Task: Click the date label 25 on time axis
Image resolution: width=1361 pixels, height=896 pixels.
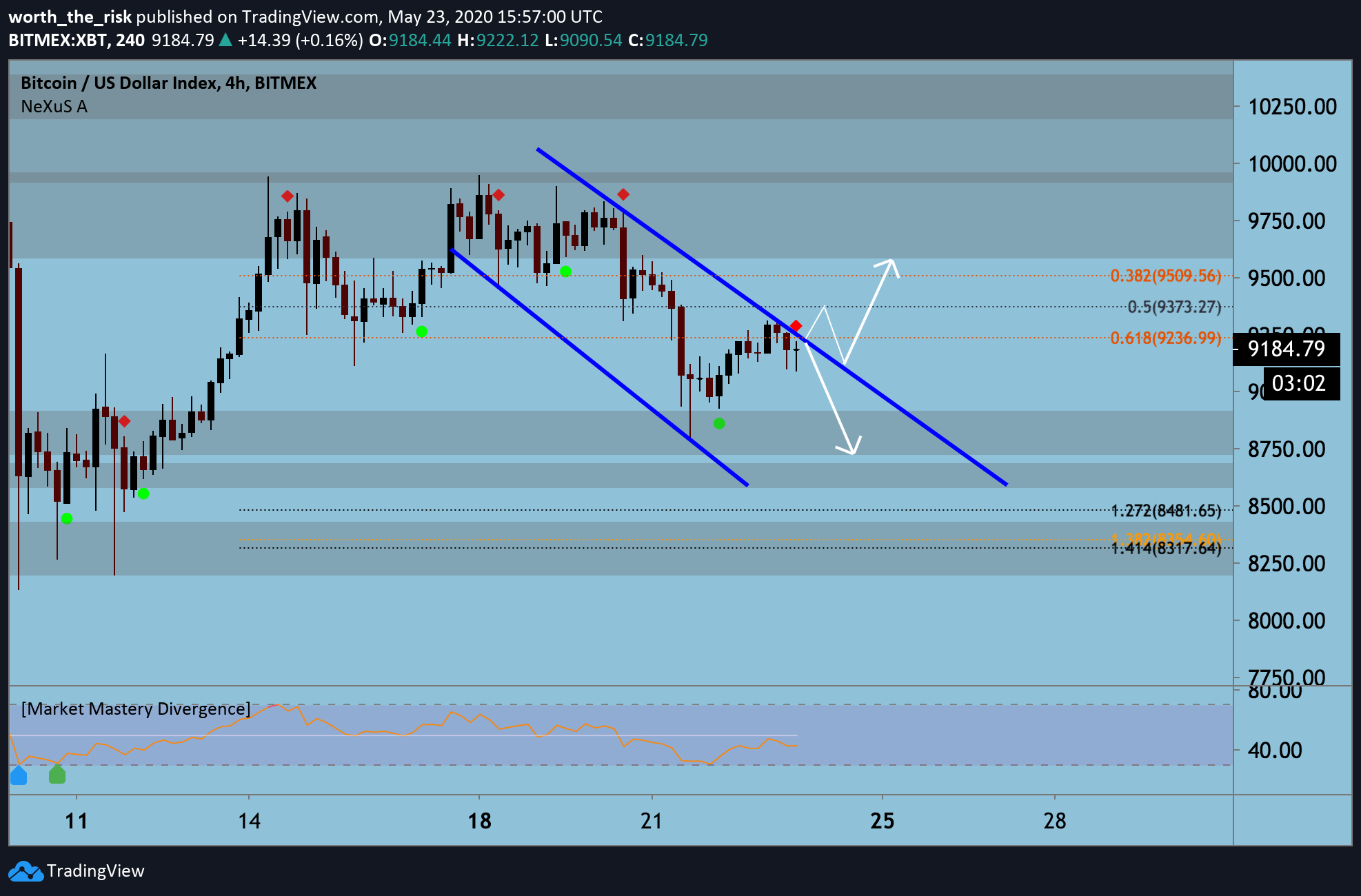Action: [882, 821]
